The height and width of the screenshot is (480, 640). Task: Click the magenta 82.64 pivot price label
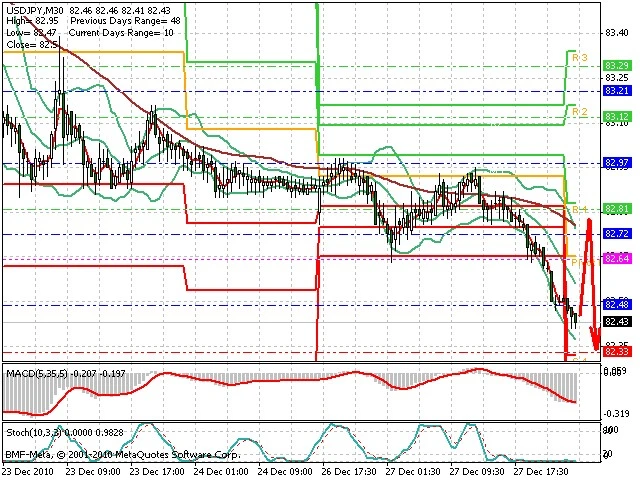pyautogui.click(x=617, y=258)
